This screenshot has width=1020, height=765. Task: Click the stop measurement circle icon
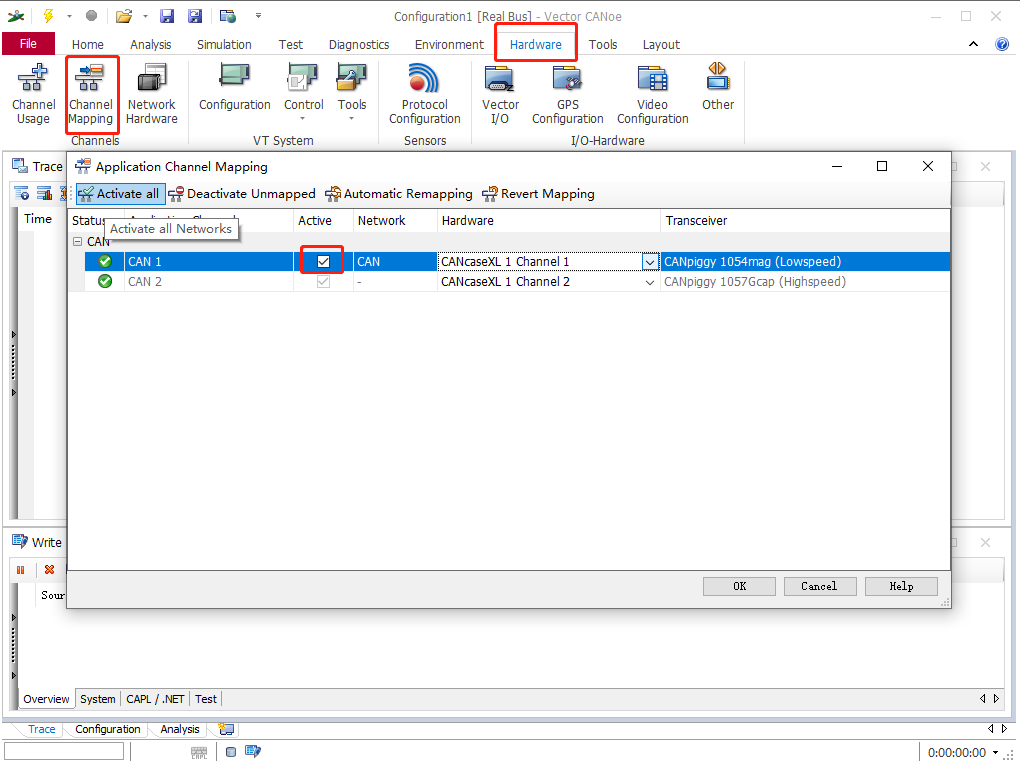point(91,16)
